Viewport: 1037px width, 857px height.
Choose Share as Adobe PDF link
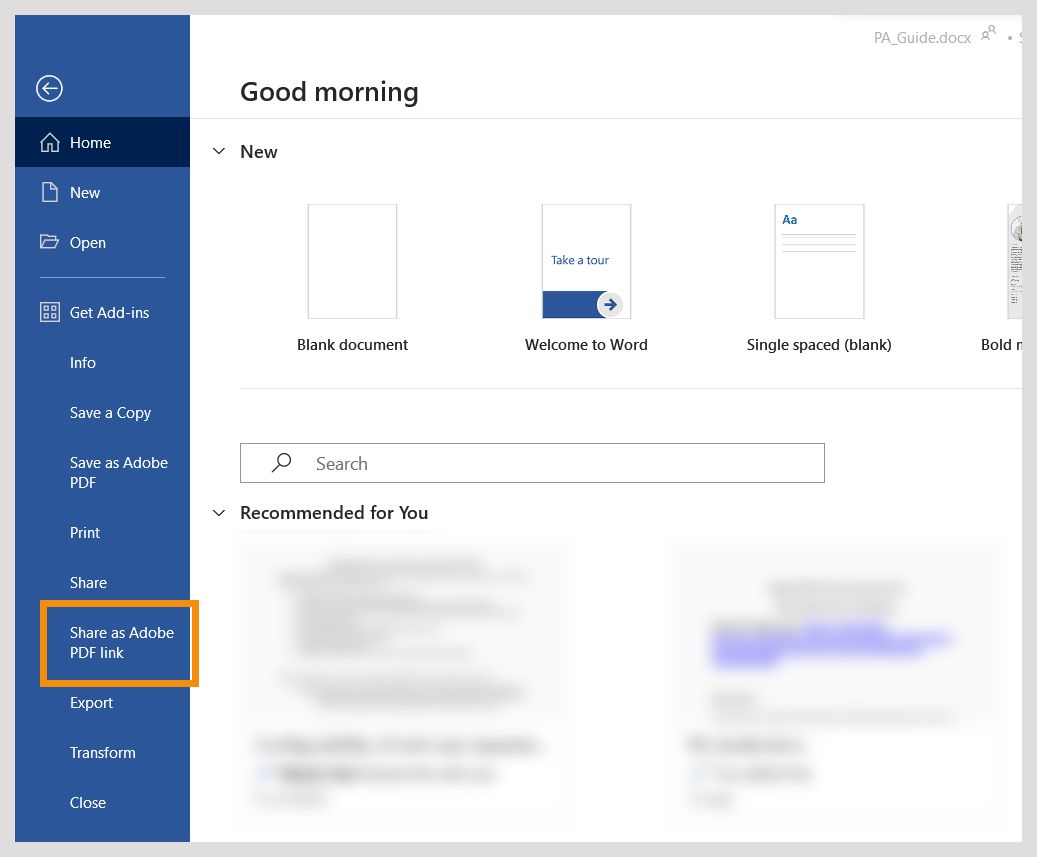[120, 643]
